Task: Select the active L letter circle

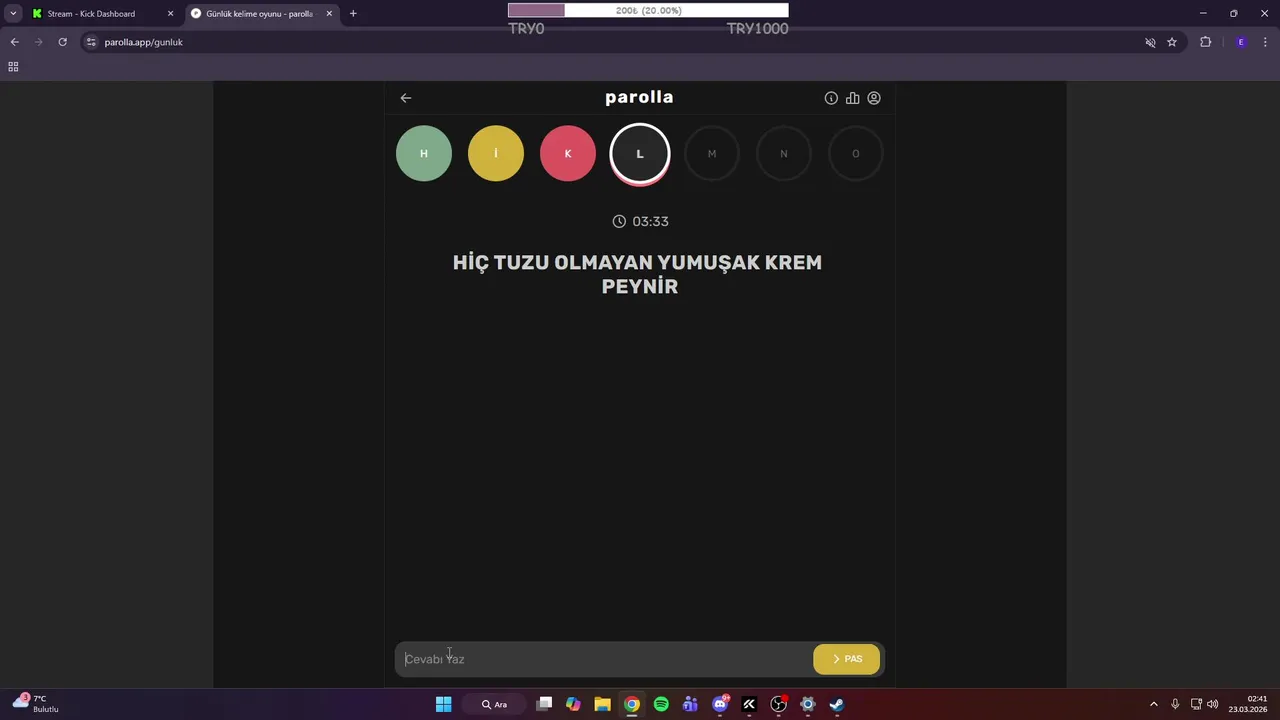Action: (640, 154)
